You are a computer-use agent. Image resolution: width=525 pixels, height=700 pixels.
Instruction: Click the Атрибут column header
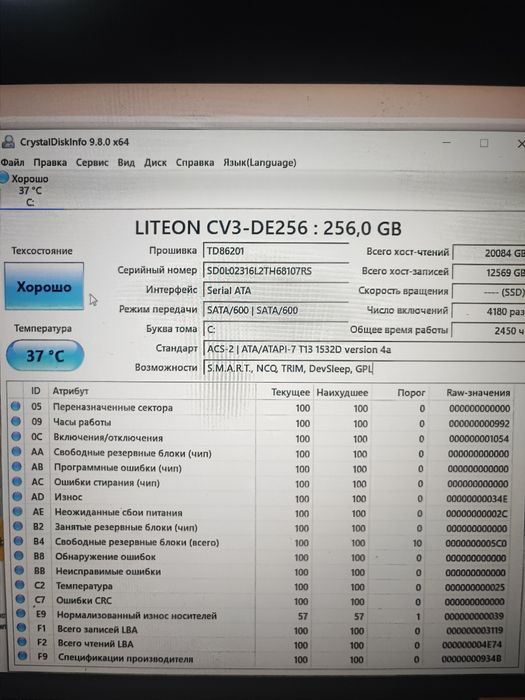coord(71,391)
